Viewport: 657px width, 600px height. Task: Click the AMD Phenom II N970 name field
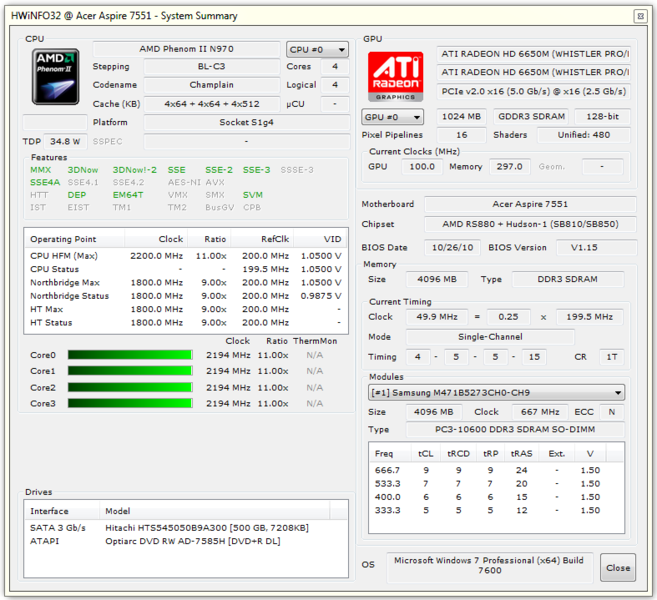point(186,49)
